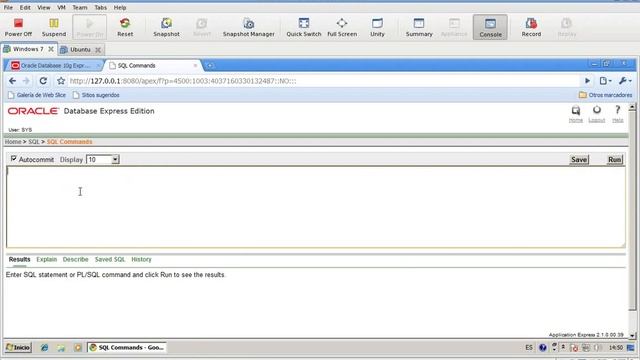The height and width of the screenshot is (360, 640).
Task: Click the browser Go arrow button
Action: (x=587, y=81)
